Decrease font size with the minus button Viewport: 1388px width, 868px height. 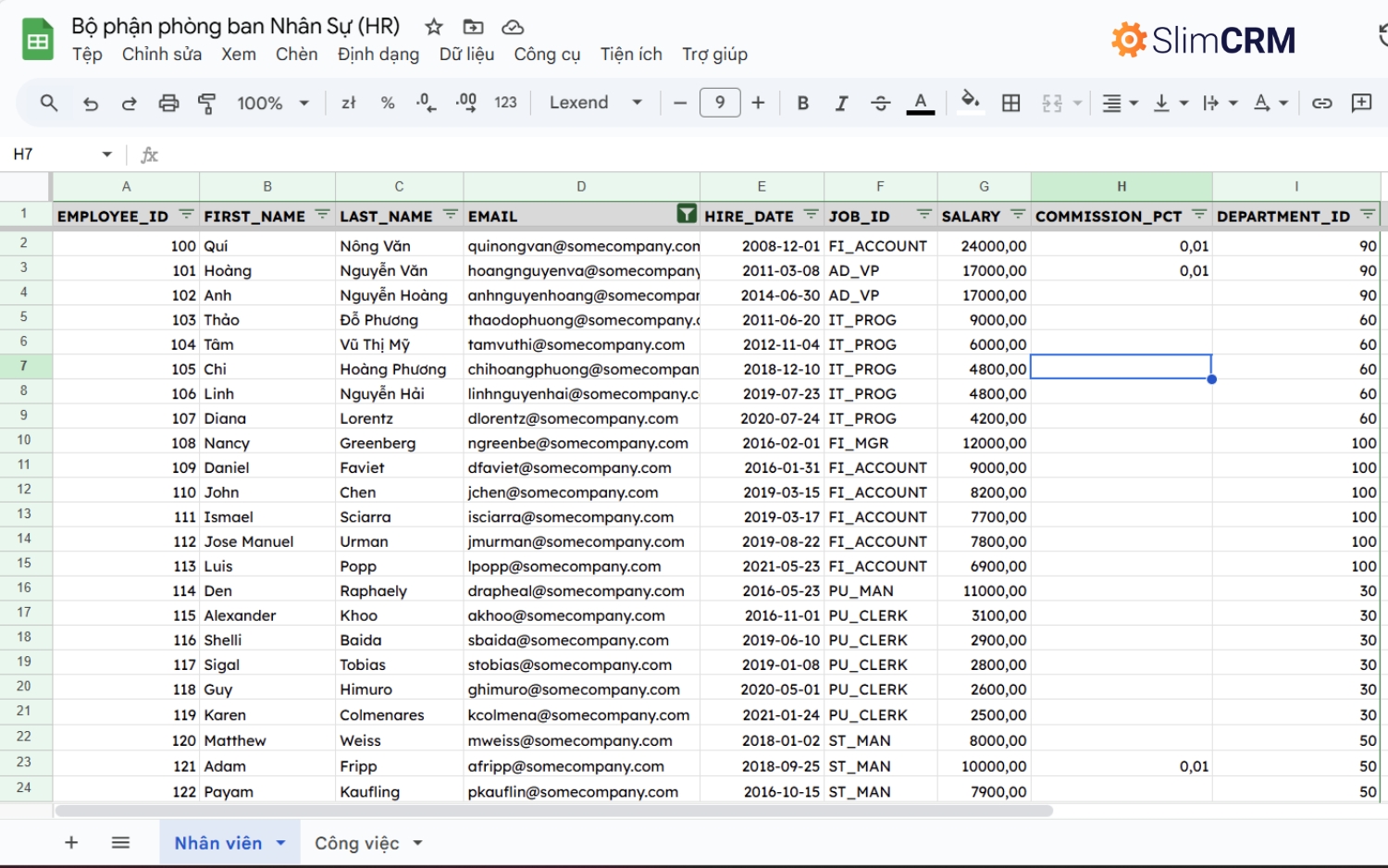(x=680, y=103)
